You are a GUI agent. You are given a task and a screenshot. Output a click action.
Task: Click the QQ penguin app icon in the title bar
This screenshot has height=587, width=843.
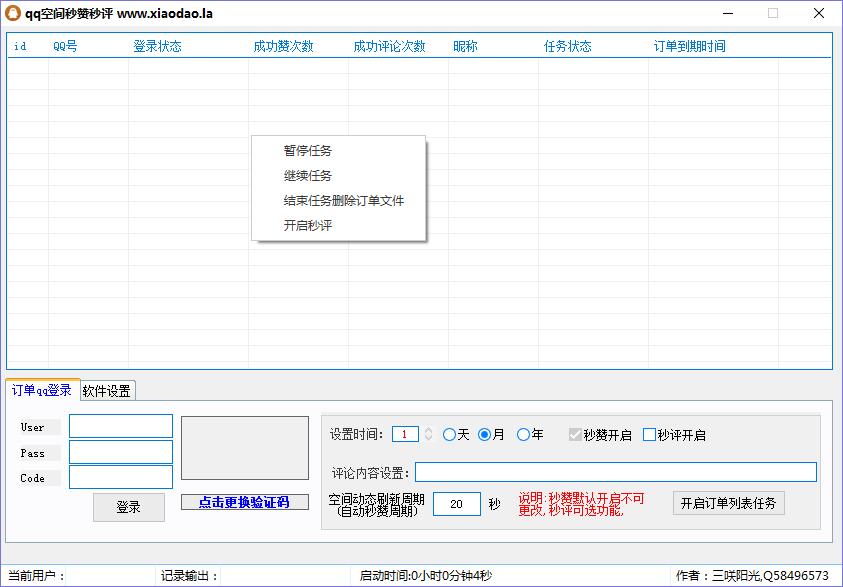[x=12, y=13]
